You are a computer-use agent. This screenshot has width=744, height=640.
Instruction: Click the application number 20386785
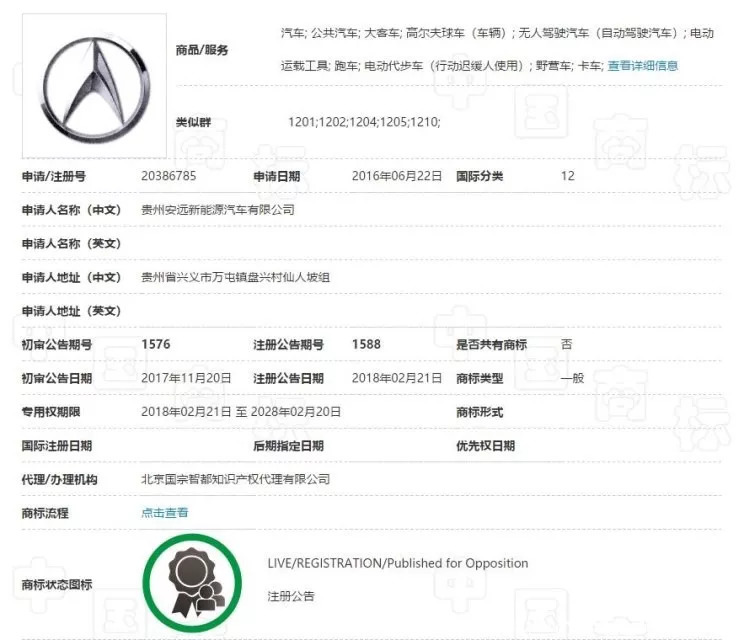[169, 176]
